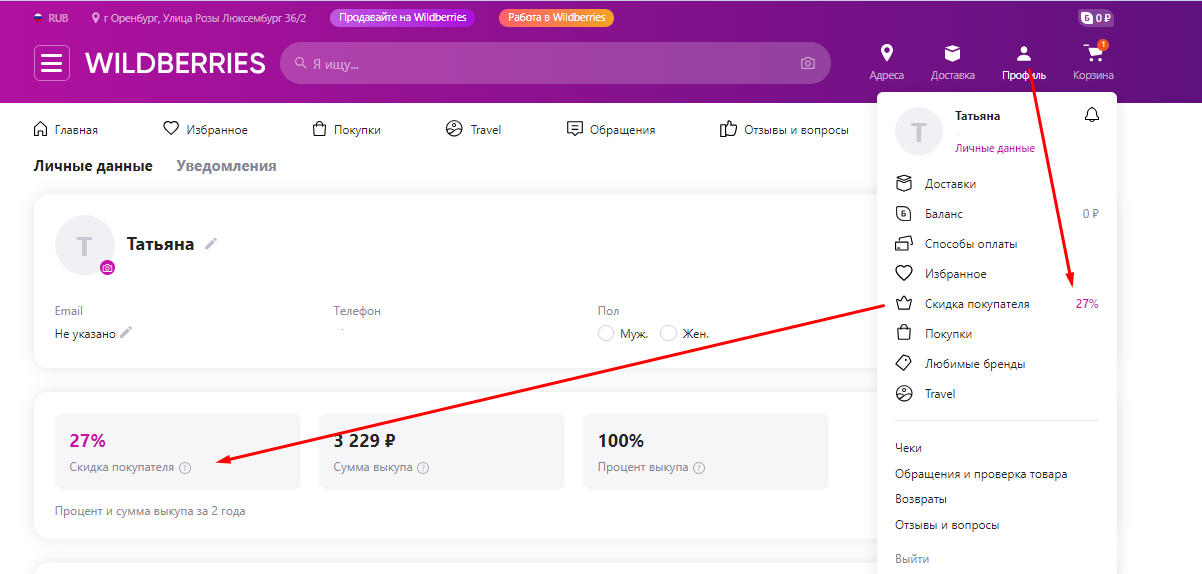1202x574 pixels.
Task: Click help icon next to Скидка покупателя
Action: tap(185, 467)
